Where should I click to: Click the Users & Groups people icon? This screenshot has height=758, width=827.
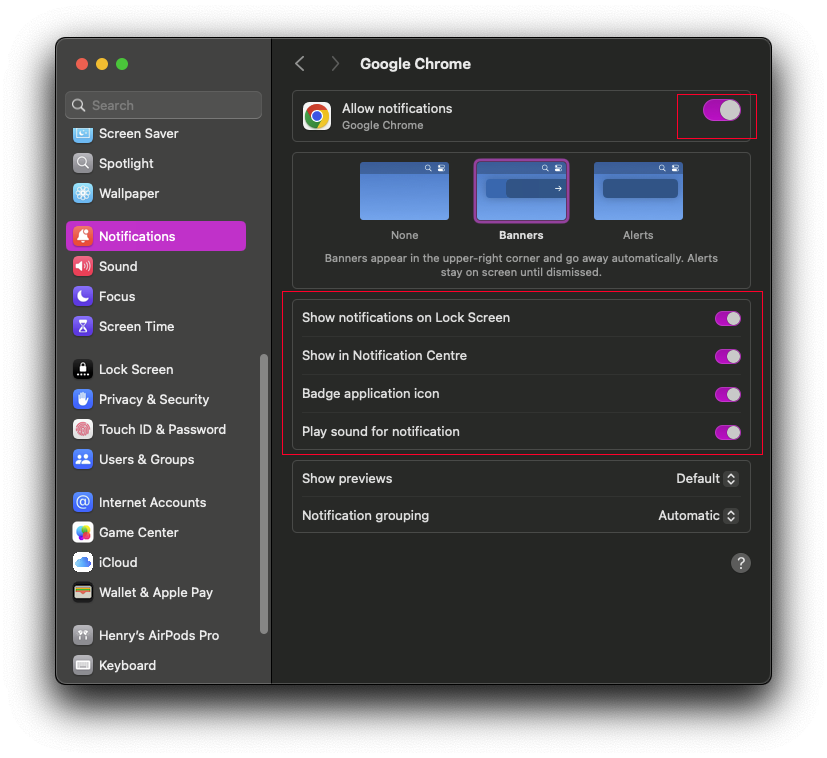click(83, 459)
